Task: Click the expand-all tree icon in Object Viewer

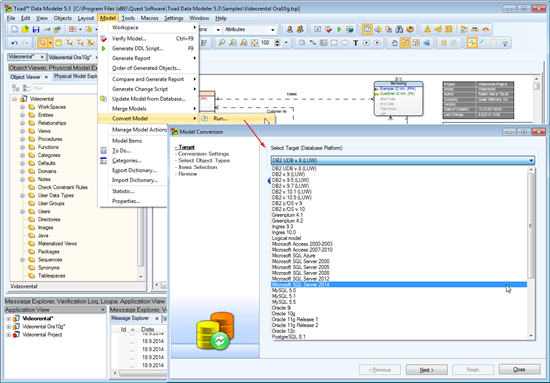Action: click(x=15, y=88)
